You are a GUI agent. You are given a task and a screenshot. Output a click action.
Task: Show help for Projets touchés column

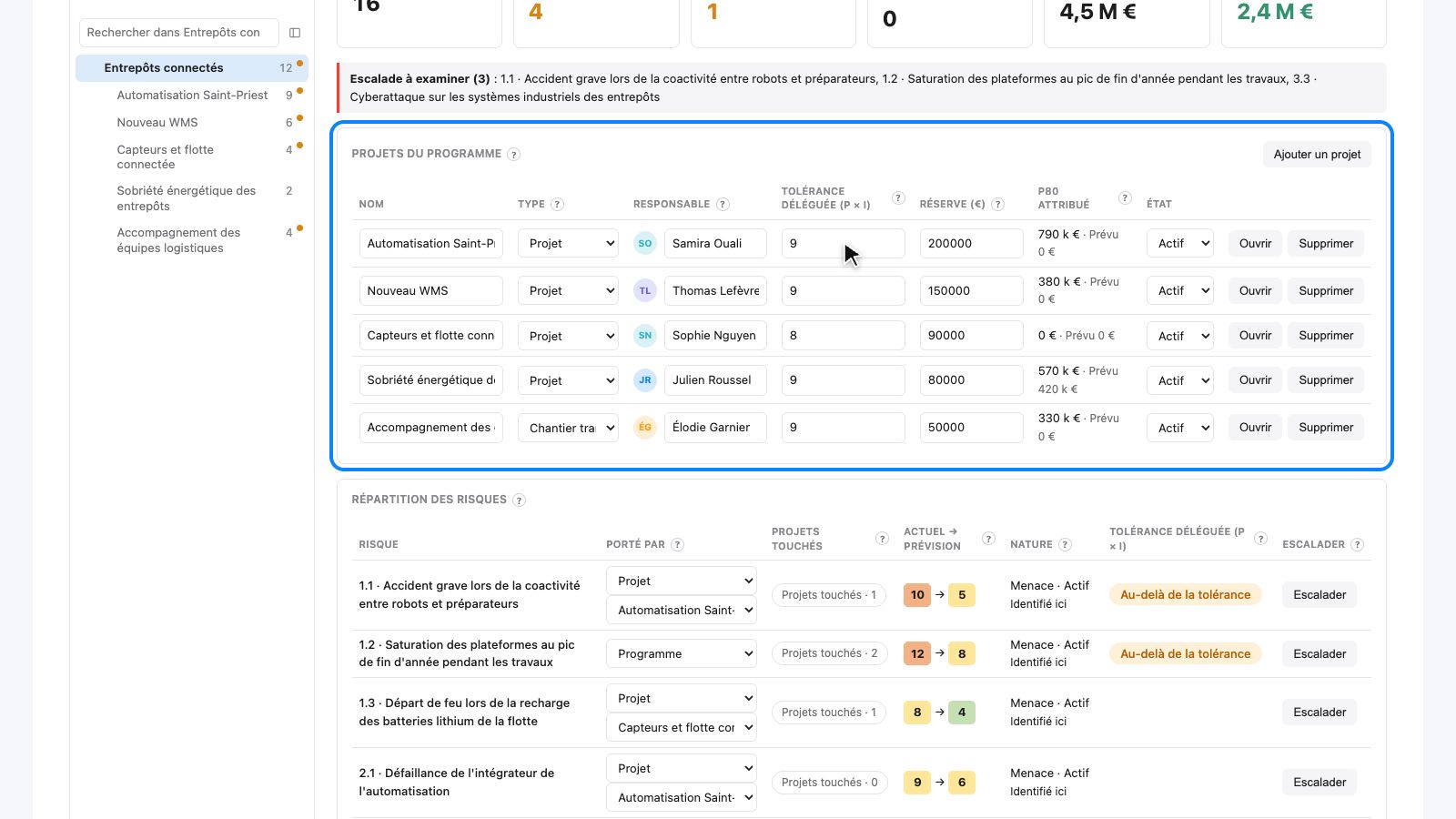point(882,539)
